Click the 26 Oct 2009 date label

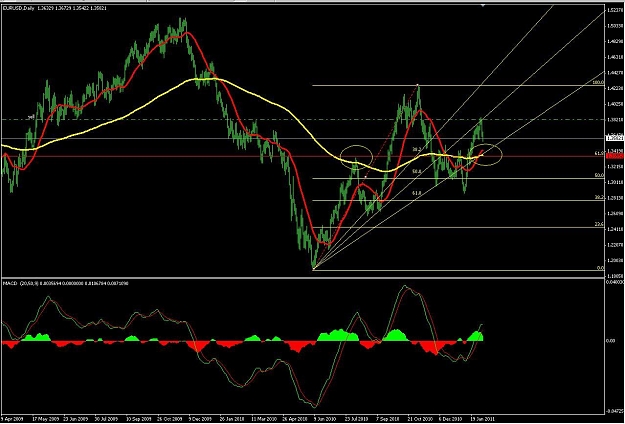tap(169, 419)
